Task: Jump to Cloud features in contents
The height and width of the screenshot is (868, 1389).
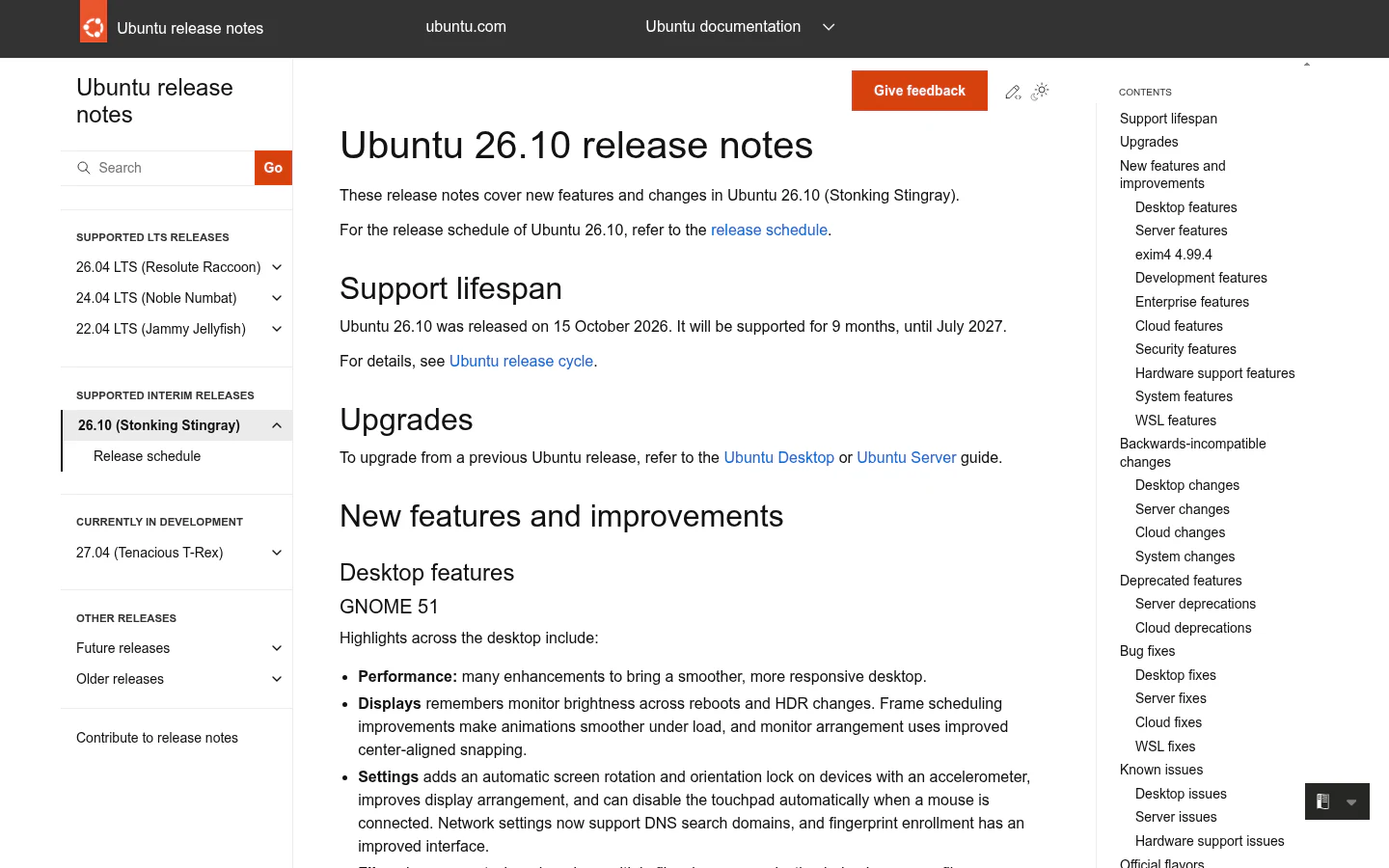Action: point(1179,326)
